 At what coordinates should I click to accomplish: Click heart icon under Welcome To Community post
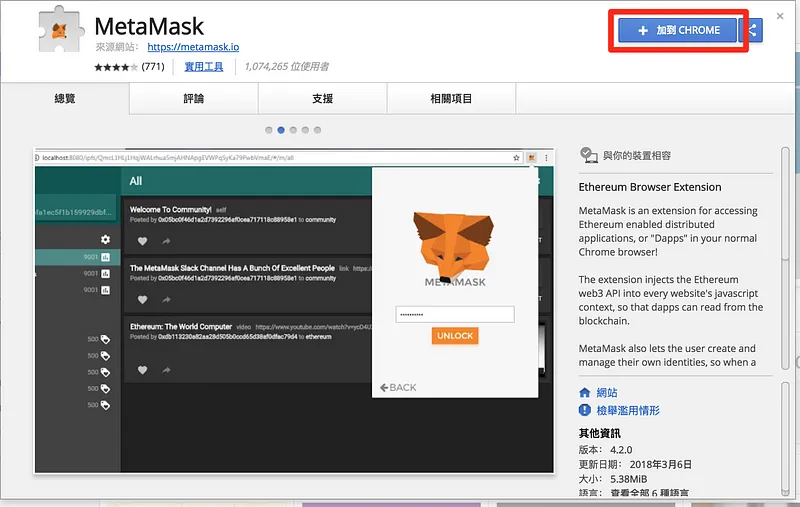click(x=142, y=241)
